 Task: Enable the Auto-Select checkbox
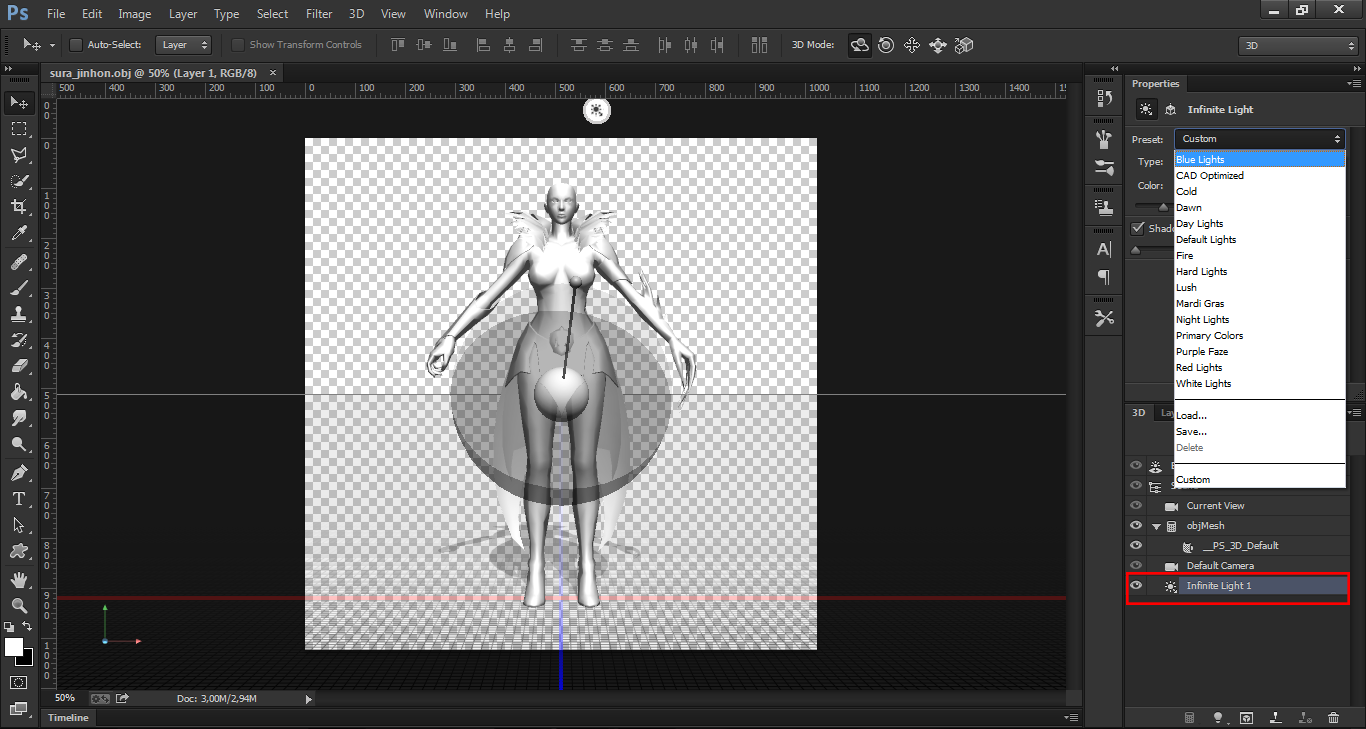tap(76, 45)
